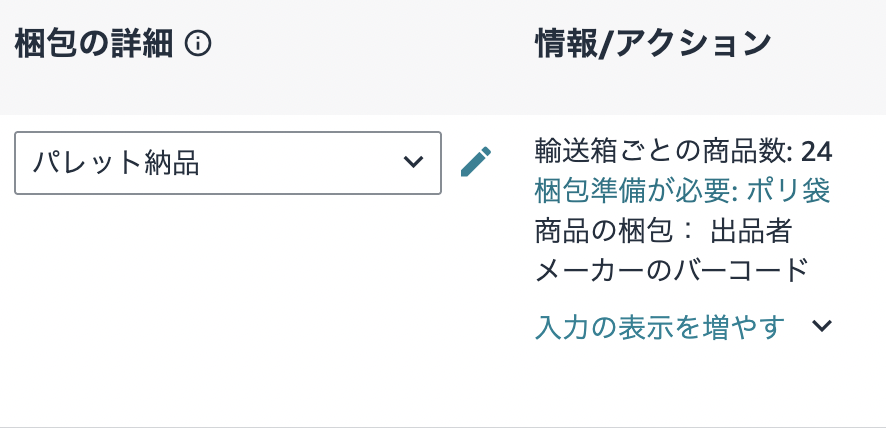Click the pencil edit icon

[476, 162]
